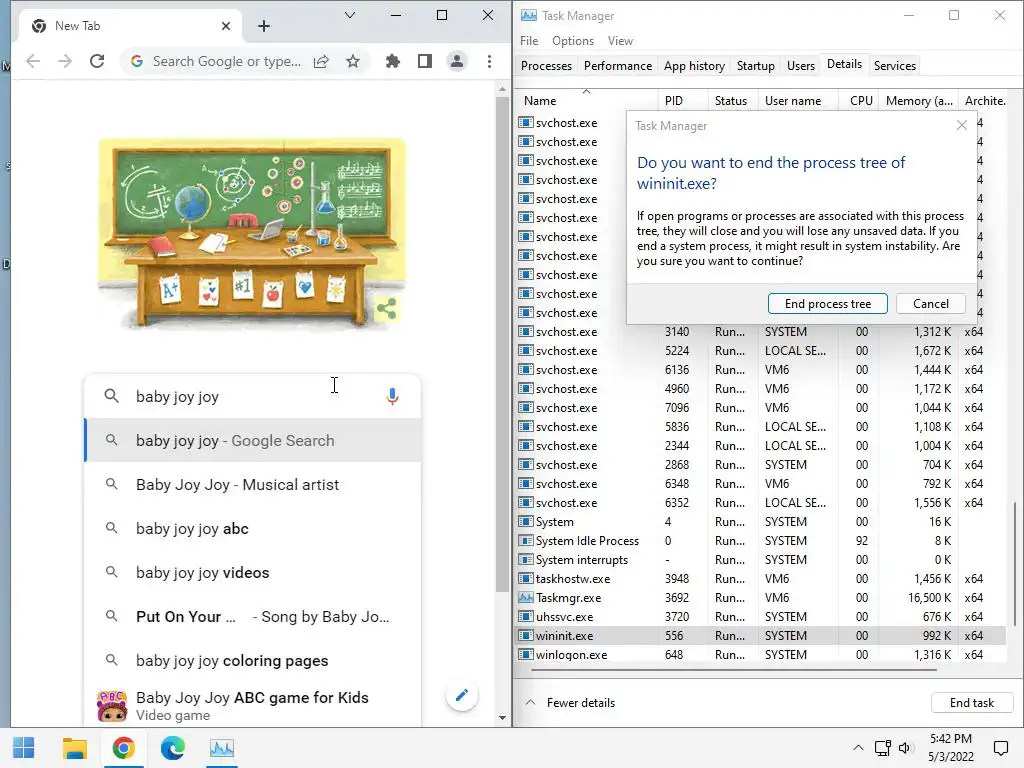This screenshot has height=768, width=1024.
Task: Open Task Manager File menu
Action: tap(529, 40)
